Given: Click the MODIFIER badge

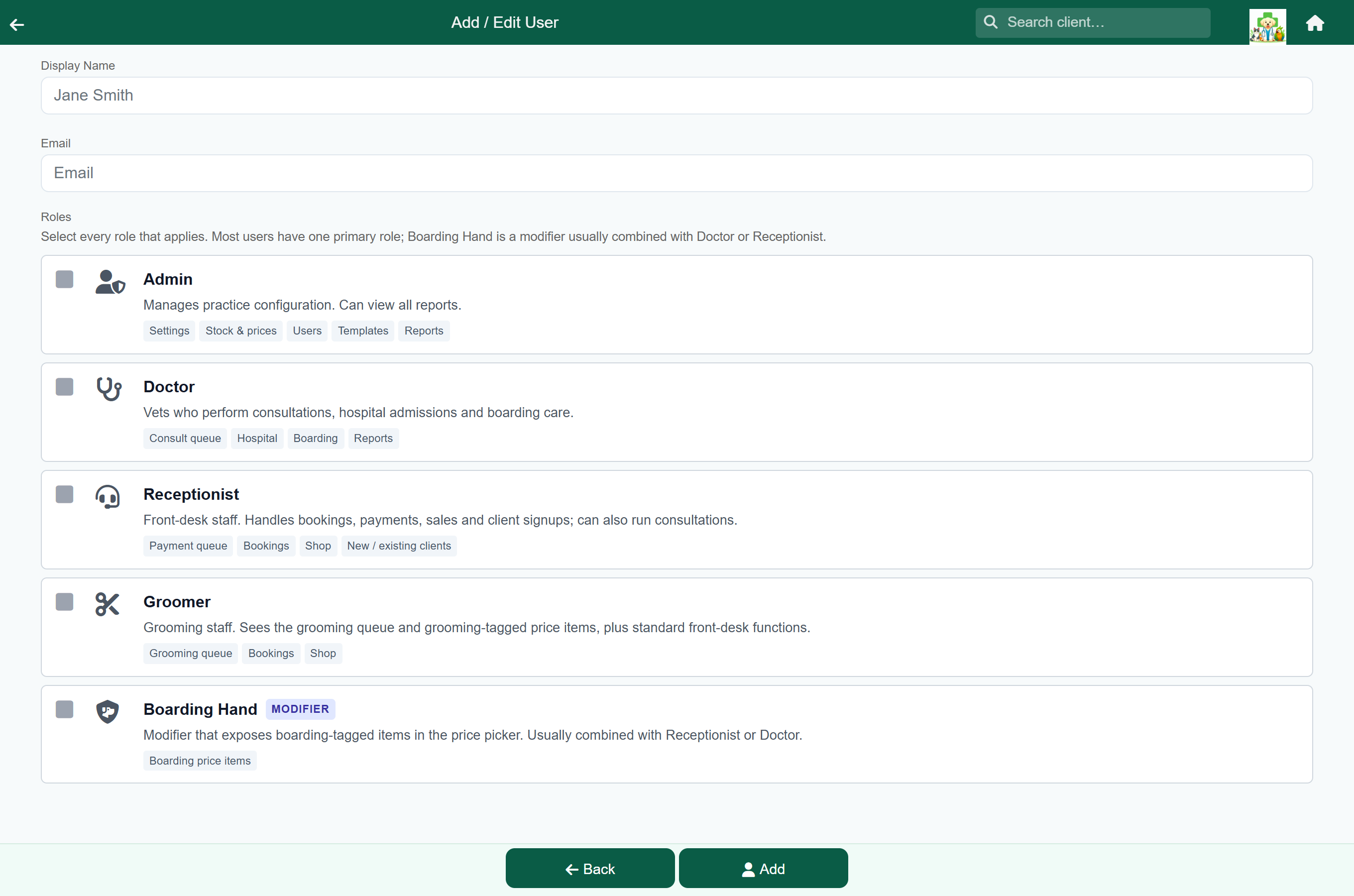Looking at the screenshot, I should click(x=301, y=709).
